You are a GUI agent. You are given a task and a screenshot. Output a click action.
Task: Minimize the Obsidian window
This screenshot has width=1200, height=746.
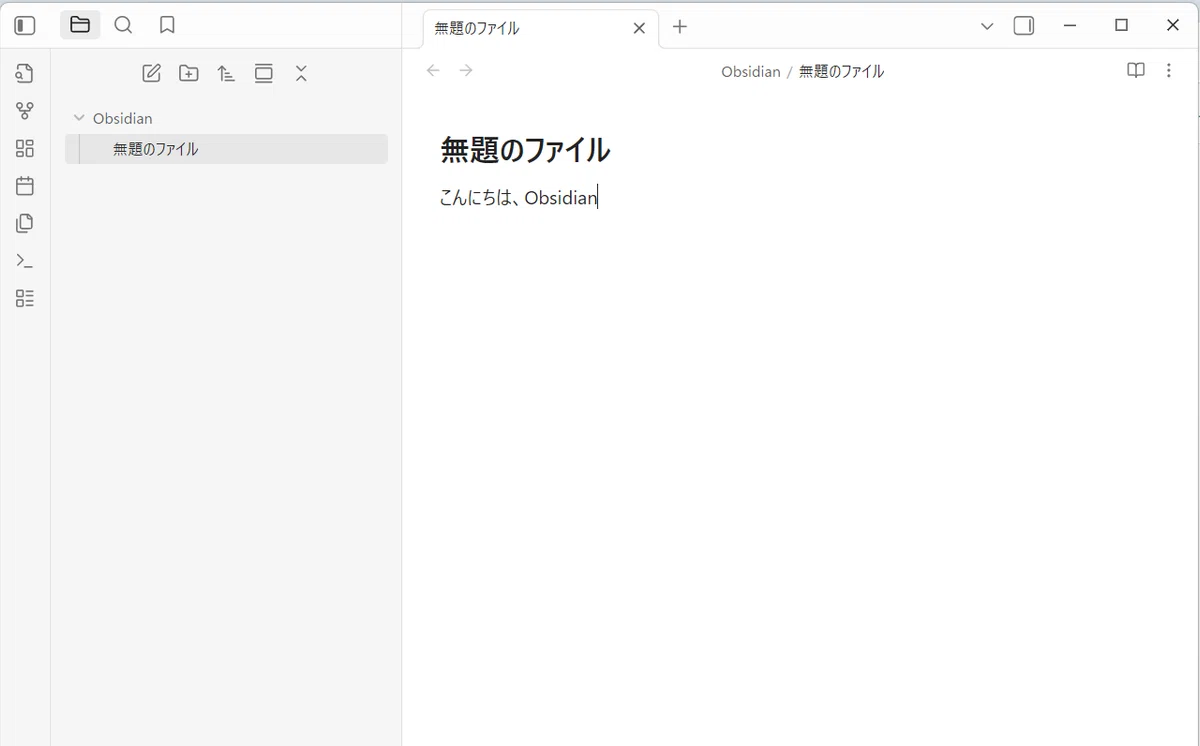pyautogui.click(x=1070, y=25)
